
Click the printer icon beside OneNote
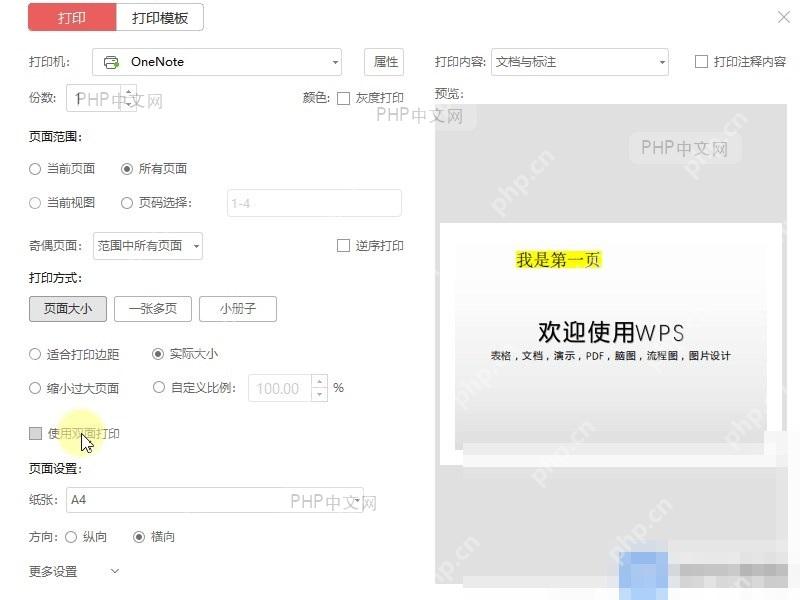coord(111,62)
